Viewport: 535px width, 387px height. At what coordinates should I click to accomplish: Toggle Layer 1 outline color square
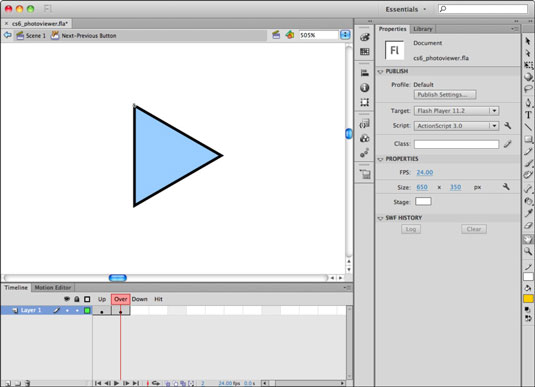pos(87,310)
